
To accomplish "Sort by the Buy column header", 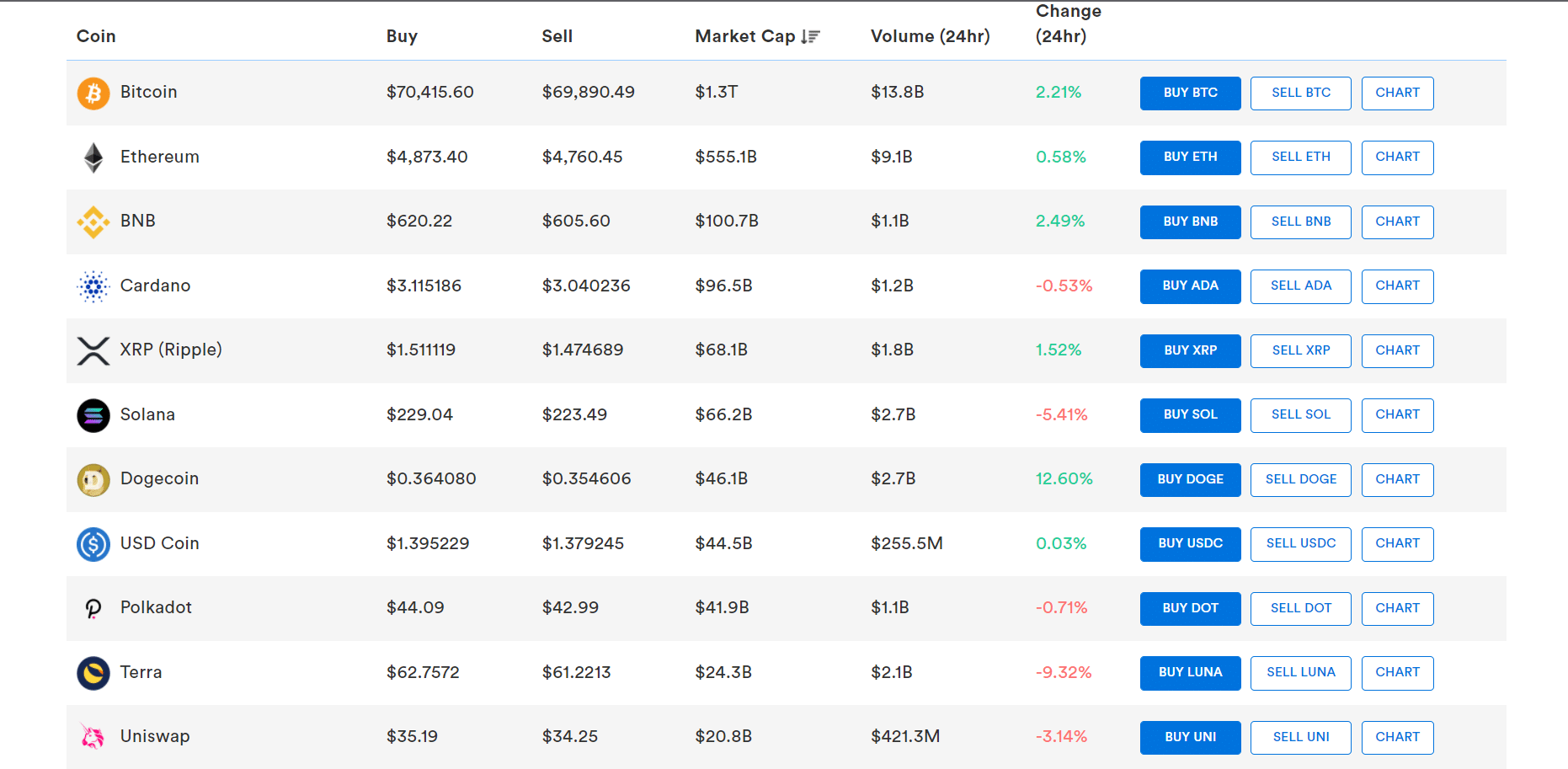I will (402, 36).
